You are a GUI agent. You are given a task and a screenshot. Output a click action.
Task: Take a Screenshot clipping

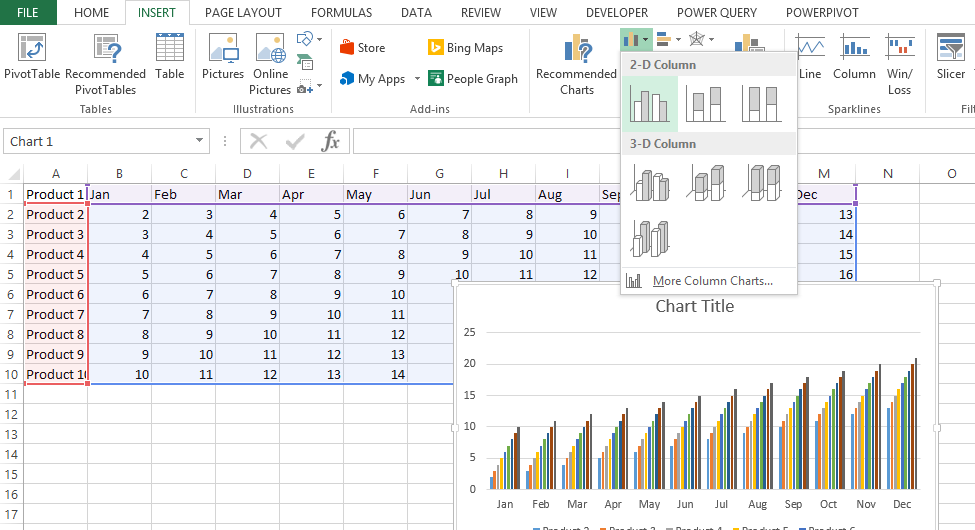(305, 86)
